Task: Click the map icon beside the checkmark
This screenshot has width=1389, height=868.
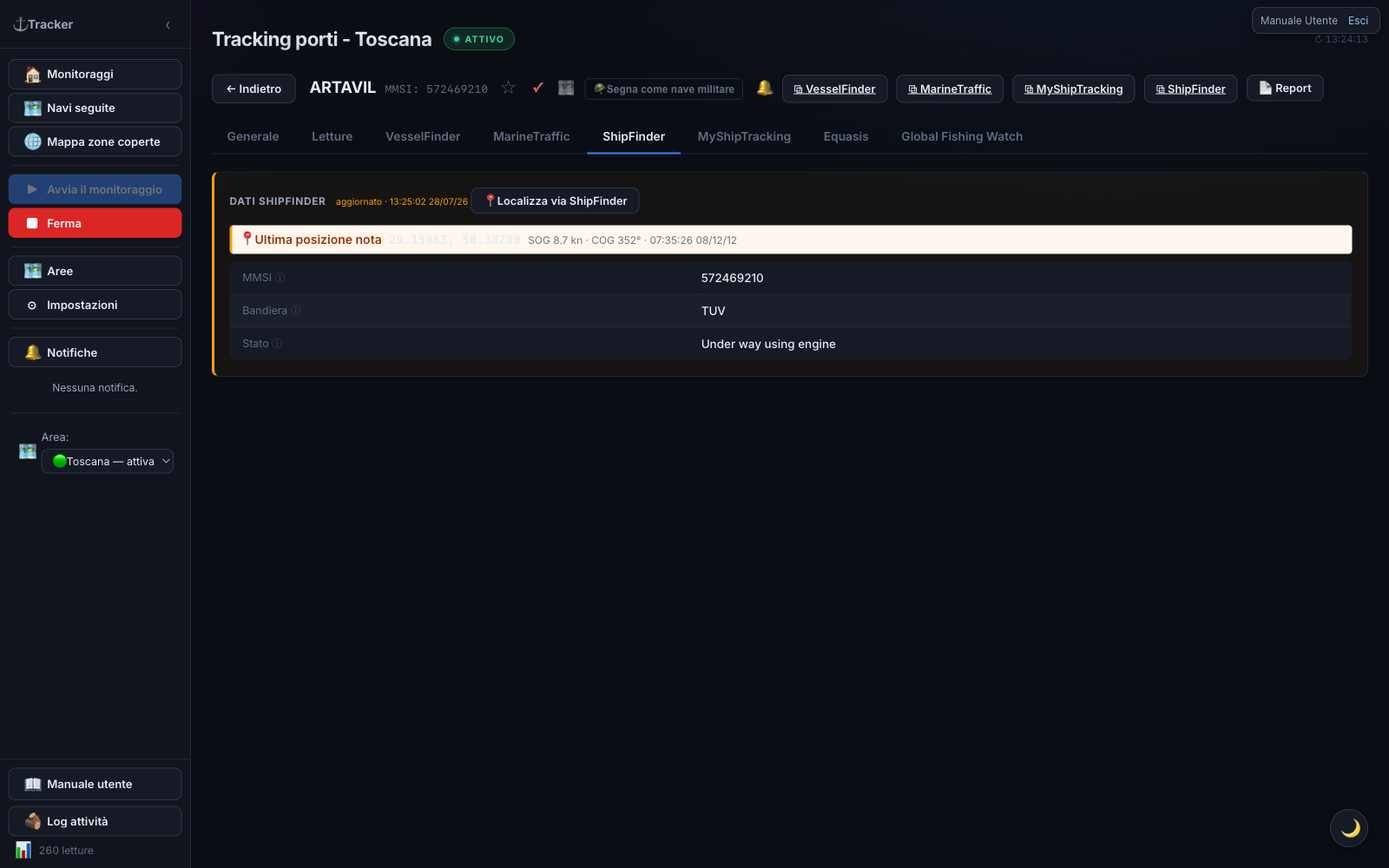Action: [566, 88]
